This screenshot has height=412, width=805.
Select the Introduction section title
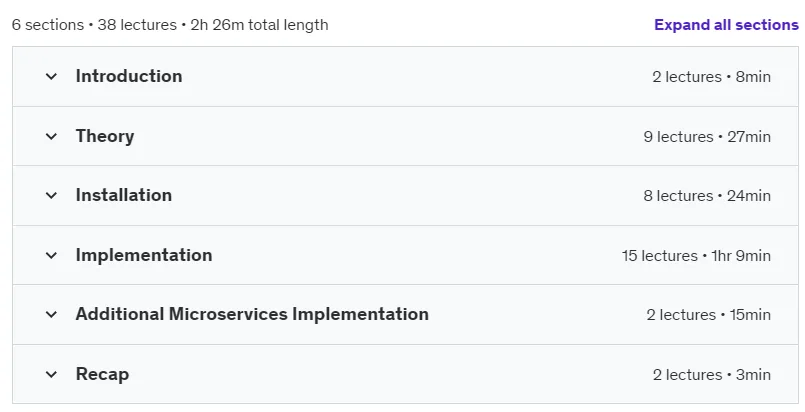click(x=129, y=76)
